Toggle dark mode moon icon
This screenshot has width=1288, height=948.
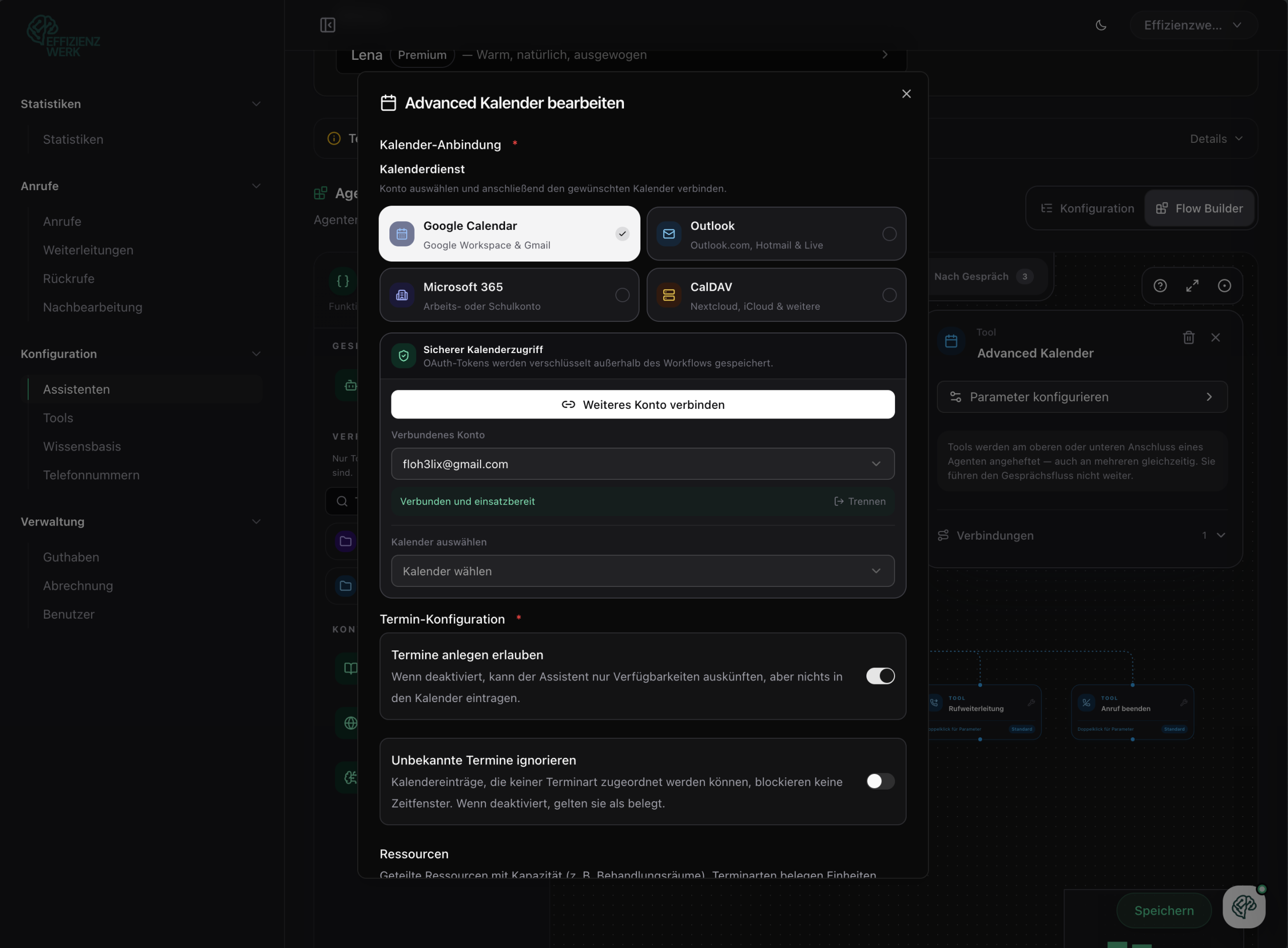point(1101,25)
